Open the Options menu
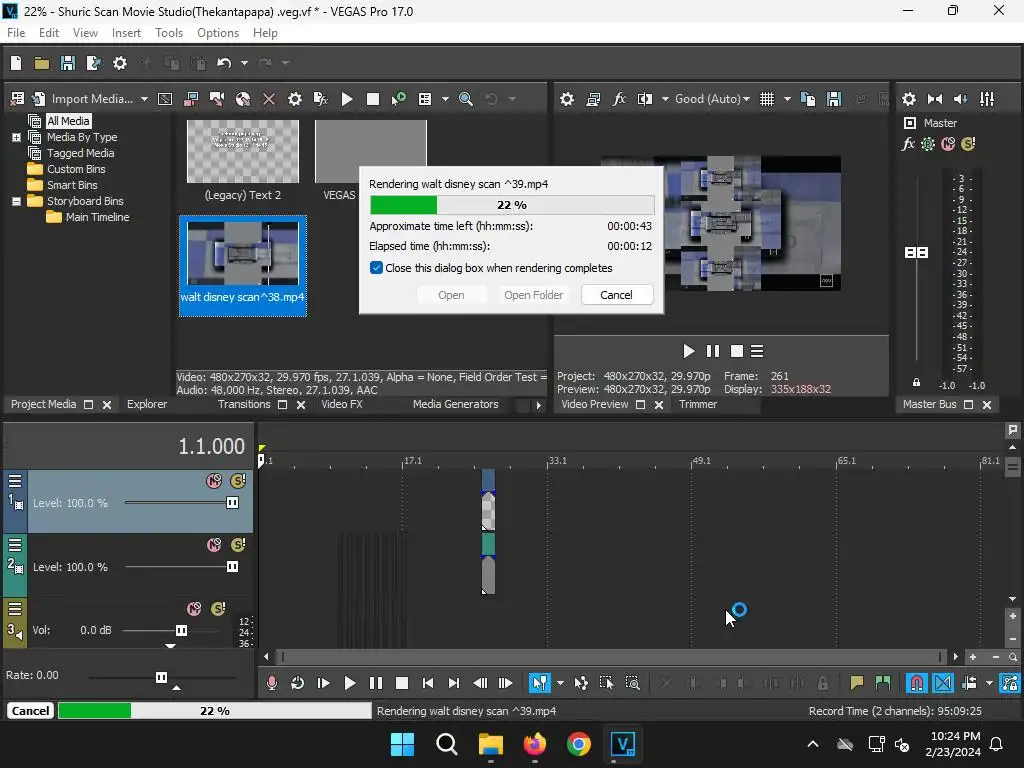The height and width of the screenshot is (768, 1024). pos(218,33)
